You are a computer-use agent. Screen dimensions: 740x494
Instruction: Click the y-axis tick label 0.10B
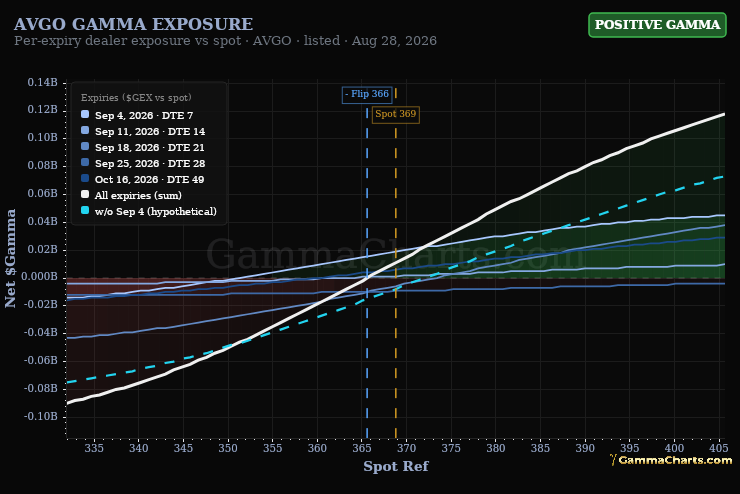[x=42, y=137]
